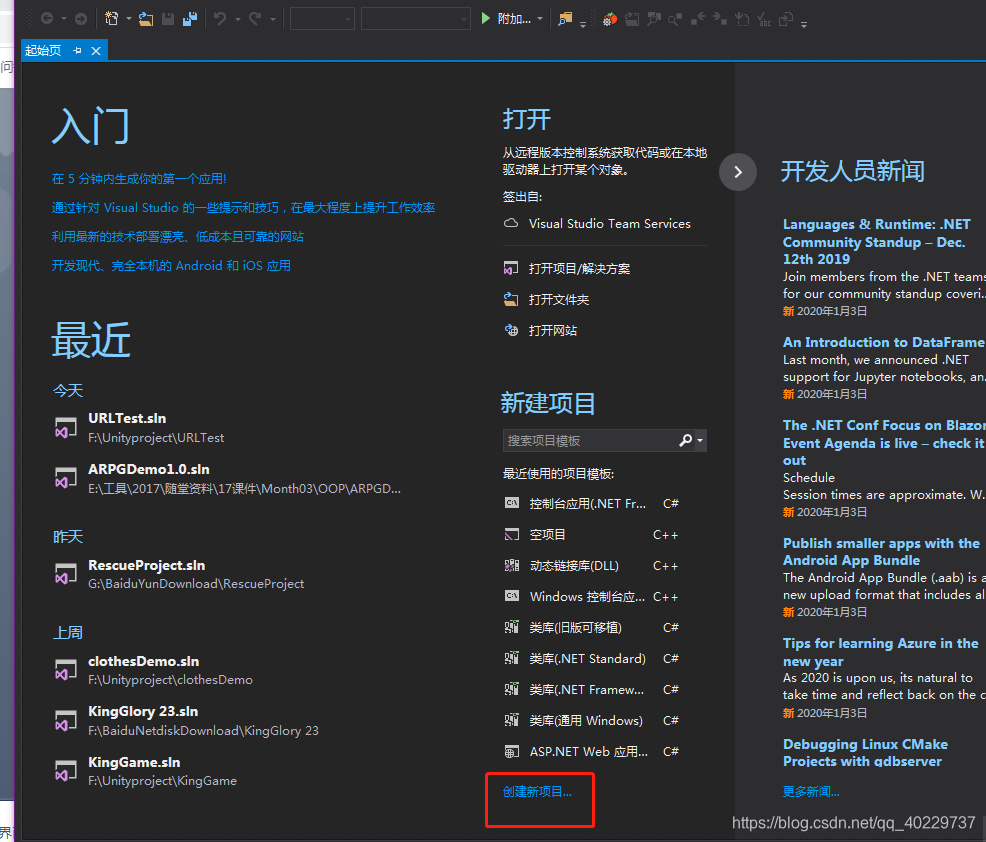
Task: Click the tomato Visual Assist icon
Action: click(x=609, y=19)
